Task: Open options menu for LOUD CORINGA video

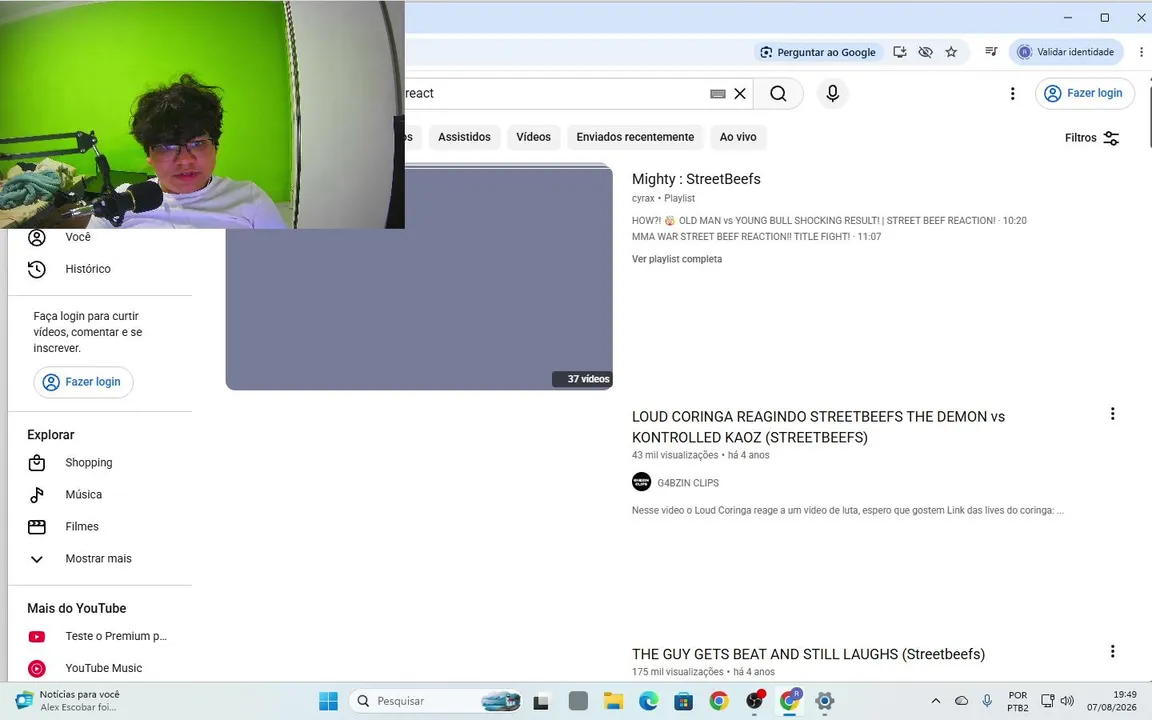Action: point(1112,414)
